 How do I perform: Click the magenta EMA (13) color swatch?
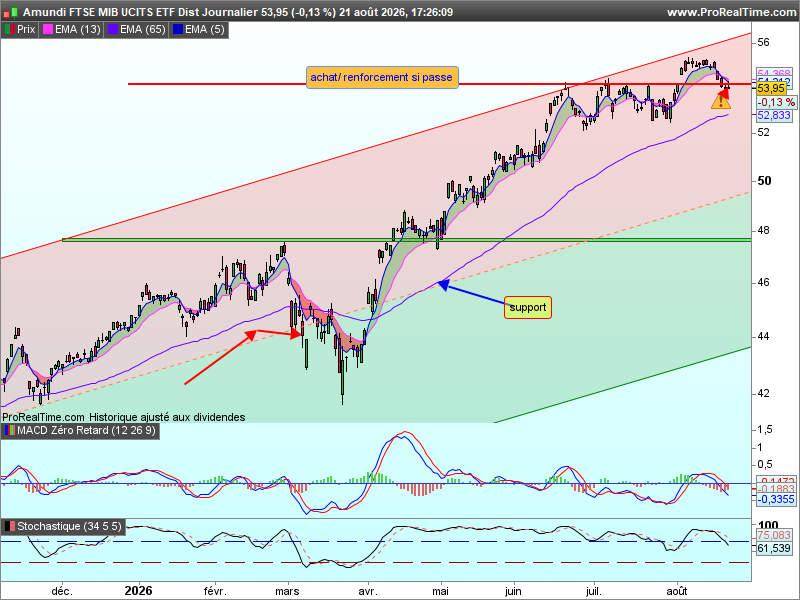48,30
